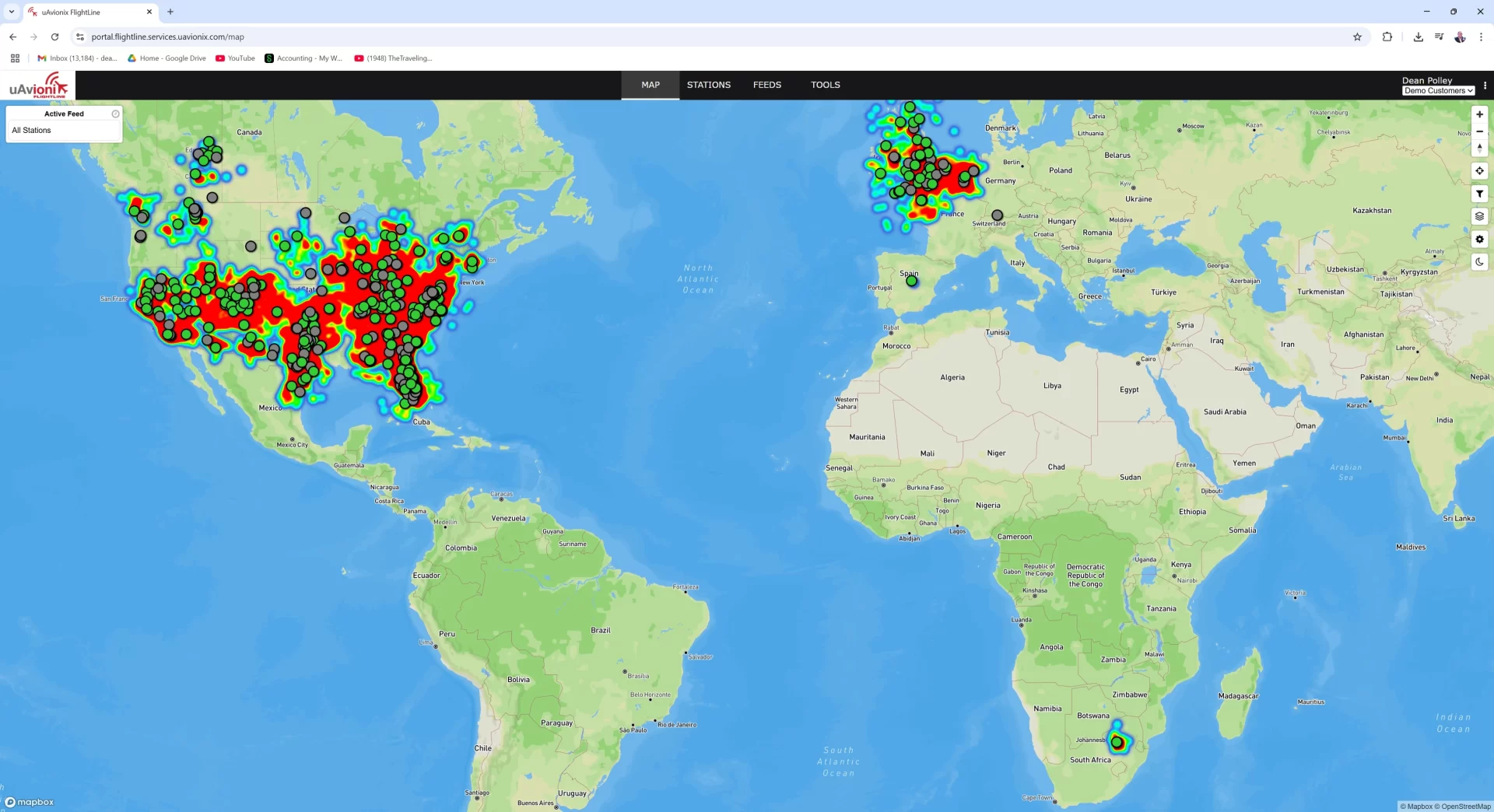Click the South Africa station marker

point(1117,743)
